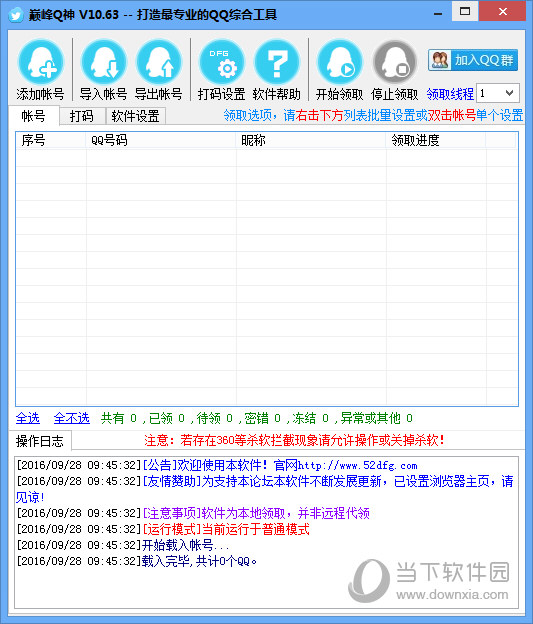Viewport: 533px width, 624px height.
Task: Switch to the 打码 tab
Action: click(82, 116)
